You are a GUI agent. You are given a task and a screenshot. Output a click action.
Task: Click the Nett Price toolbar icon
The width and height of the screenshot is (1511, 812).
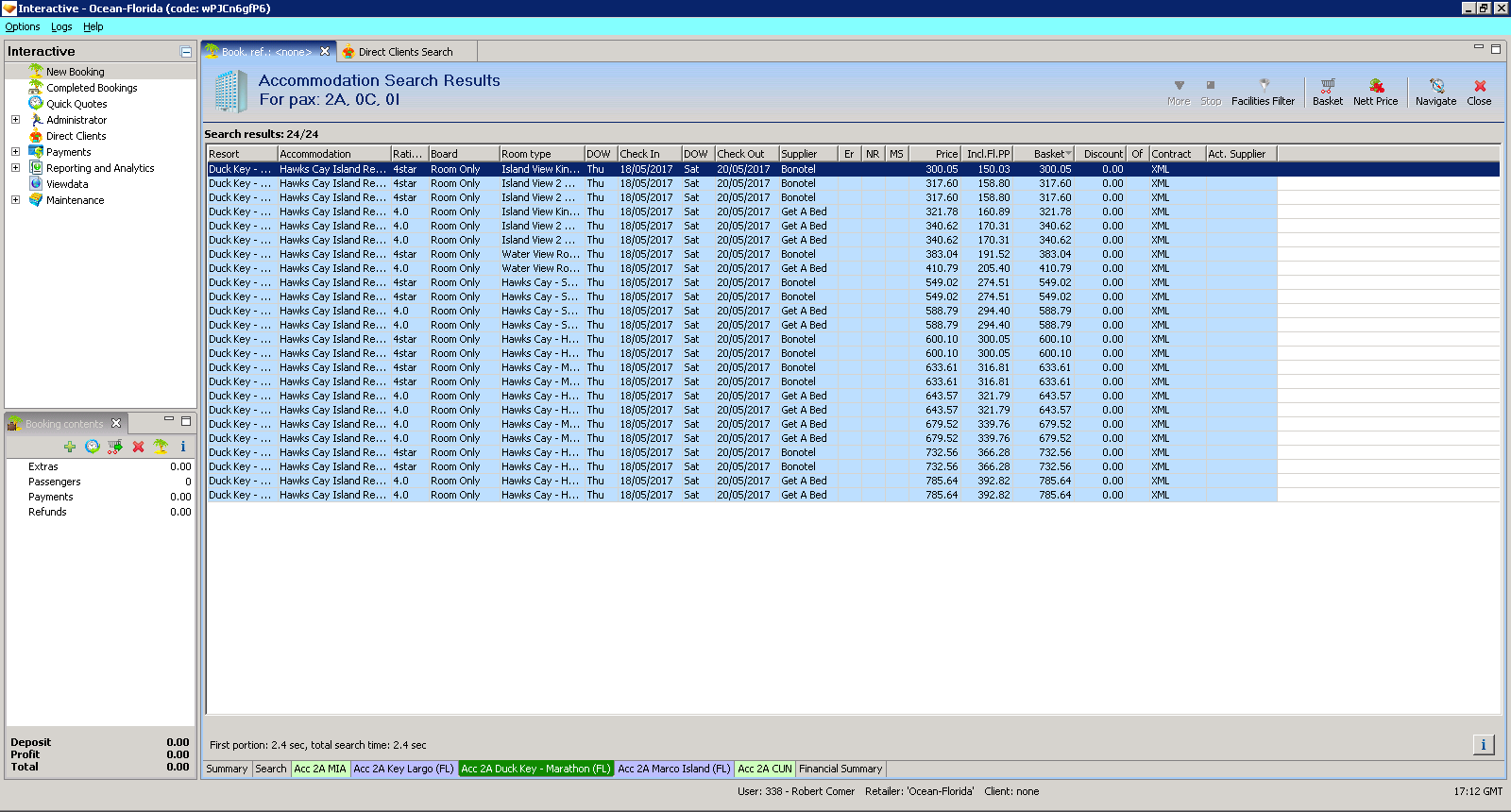click(x=1375, y=91)
